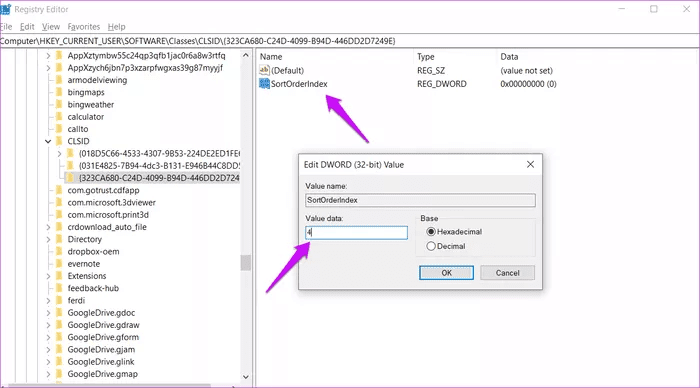Select the crdownload_auto_file tree item
The height and width of the screenshot is (388, 700).
[x=107, y=227]
